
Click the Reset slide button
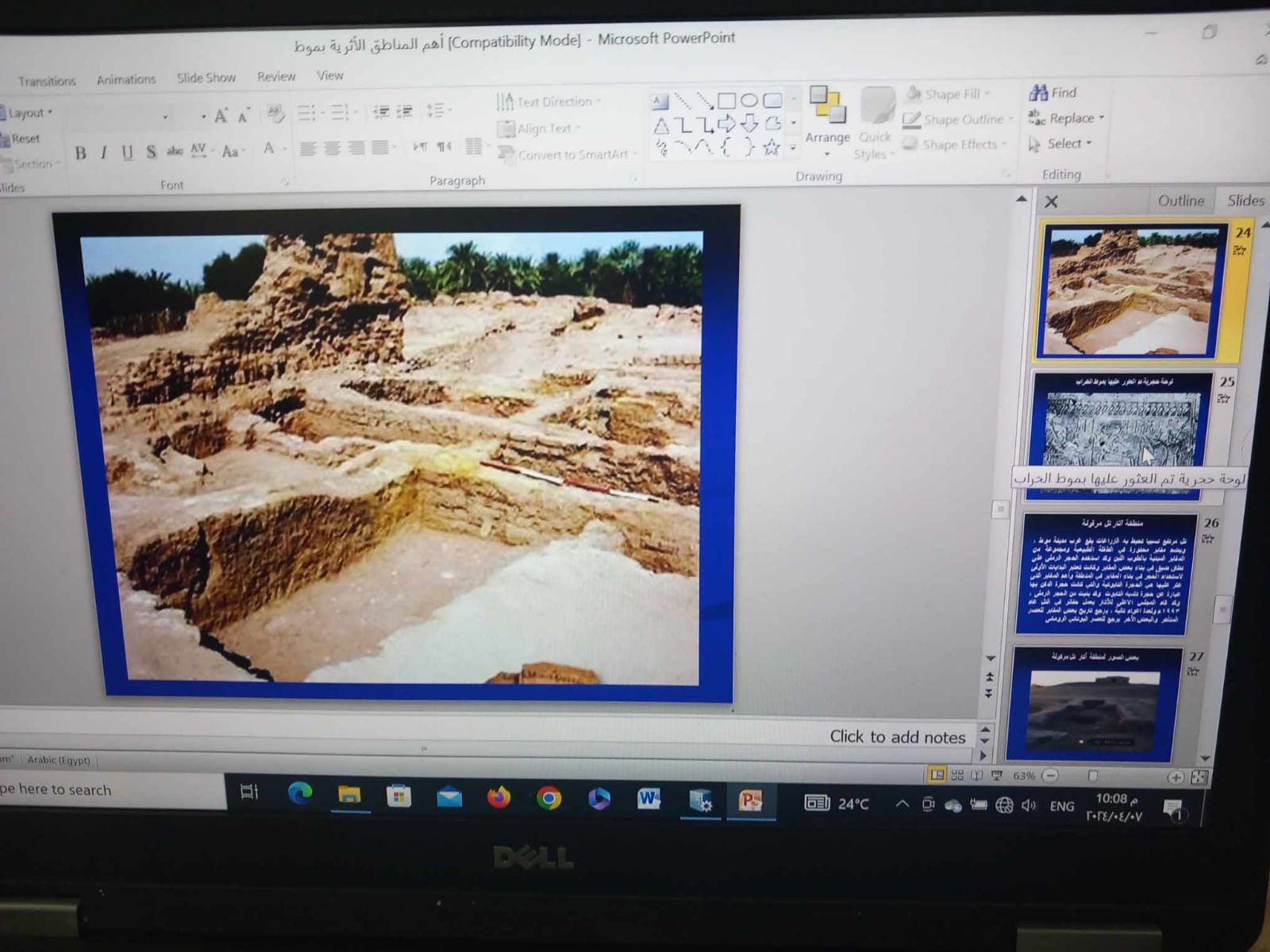coord(24,139)
